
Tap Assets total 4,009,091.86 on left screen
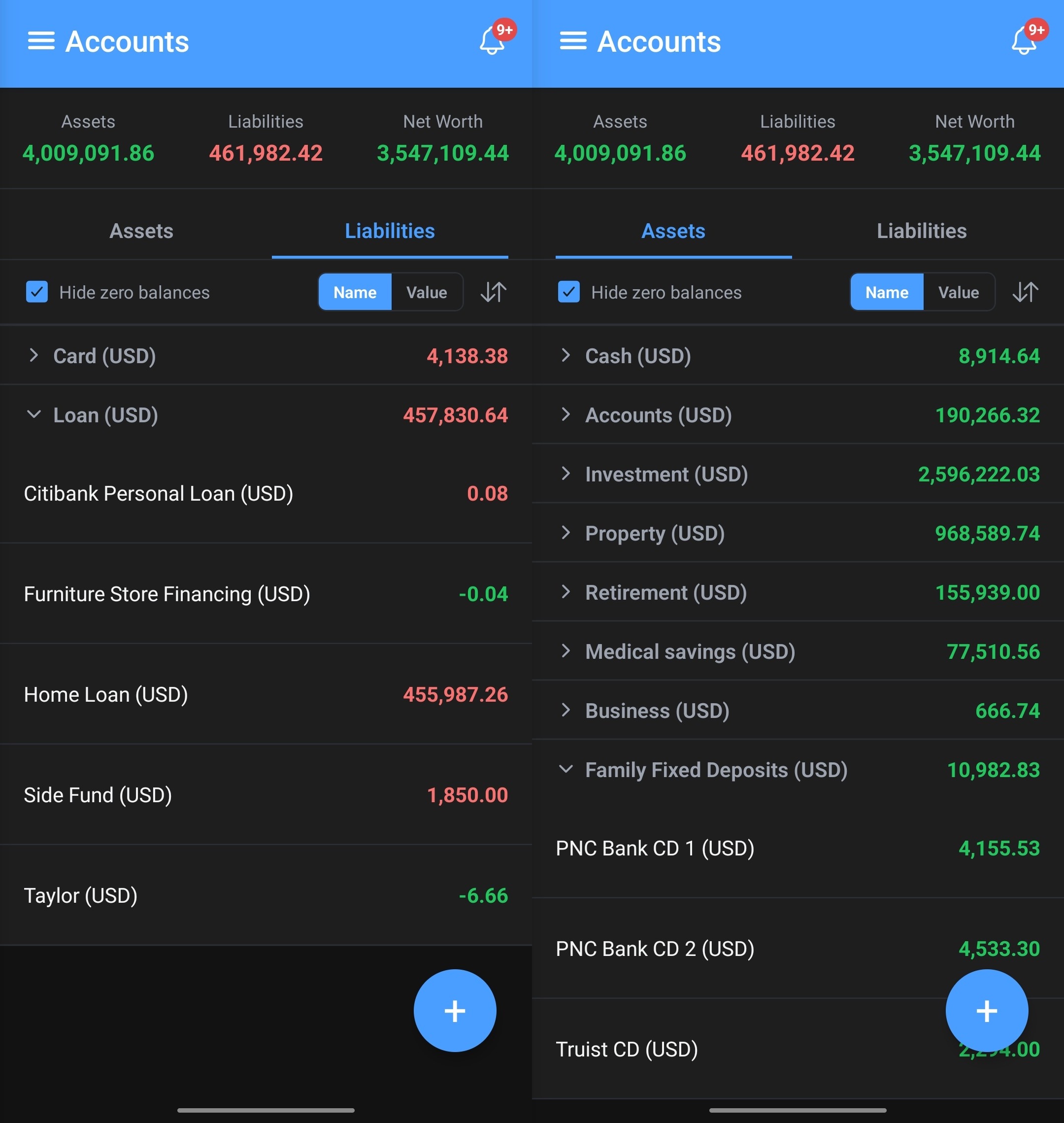(x=89, y=153)
